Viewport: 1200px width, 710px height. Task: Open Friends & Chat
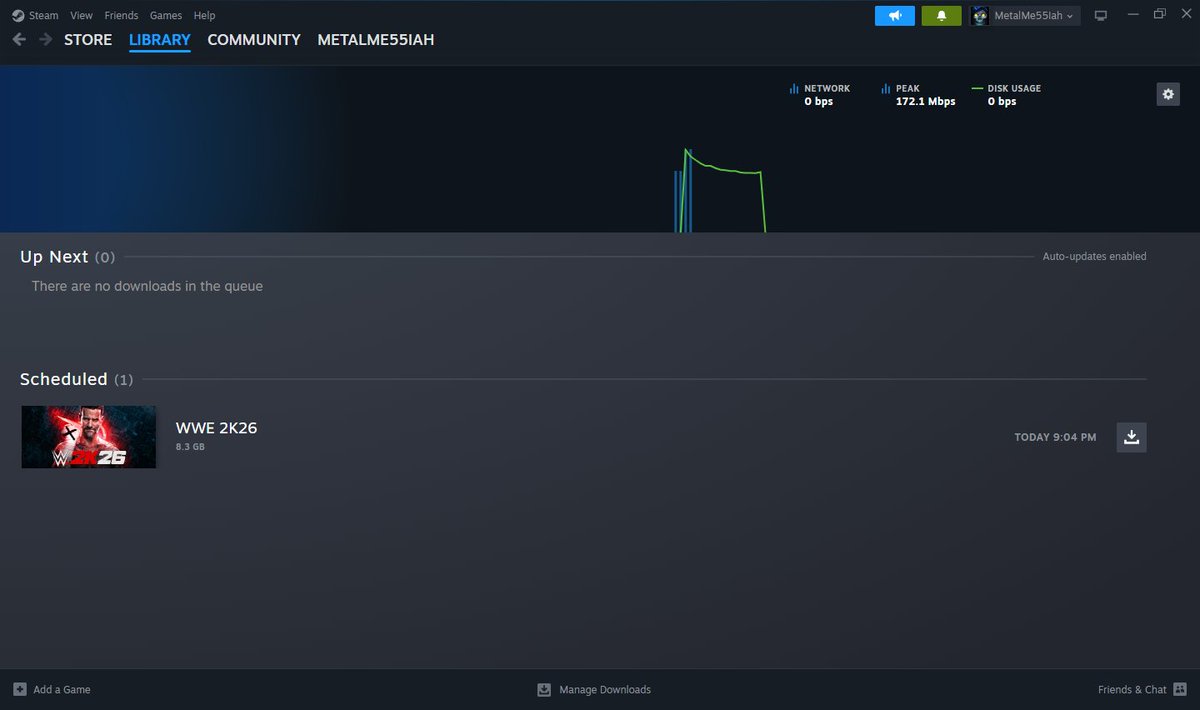(x=1132, y=689)
